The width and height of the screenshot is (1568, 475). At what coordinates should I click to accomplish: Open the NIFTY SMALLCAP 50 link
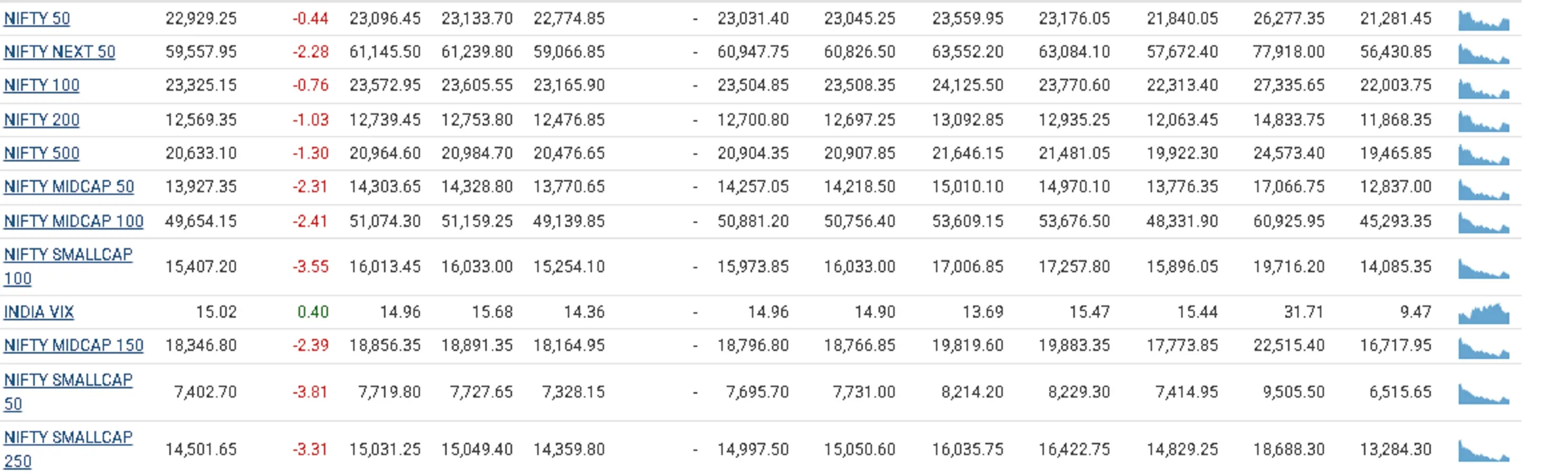click(x=68, y=381)
